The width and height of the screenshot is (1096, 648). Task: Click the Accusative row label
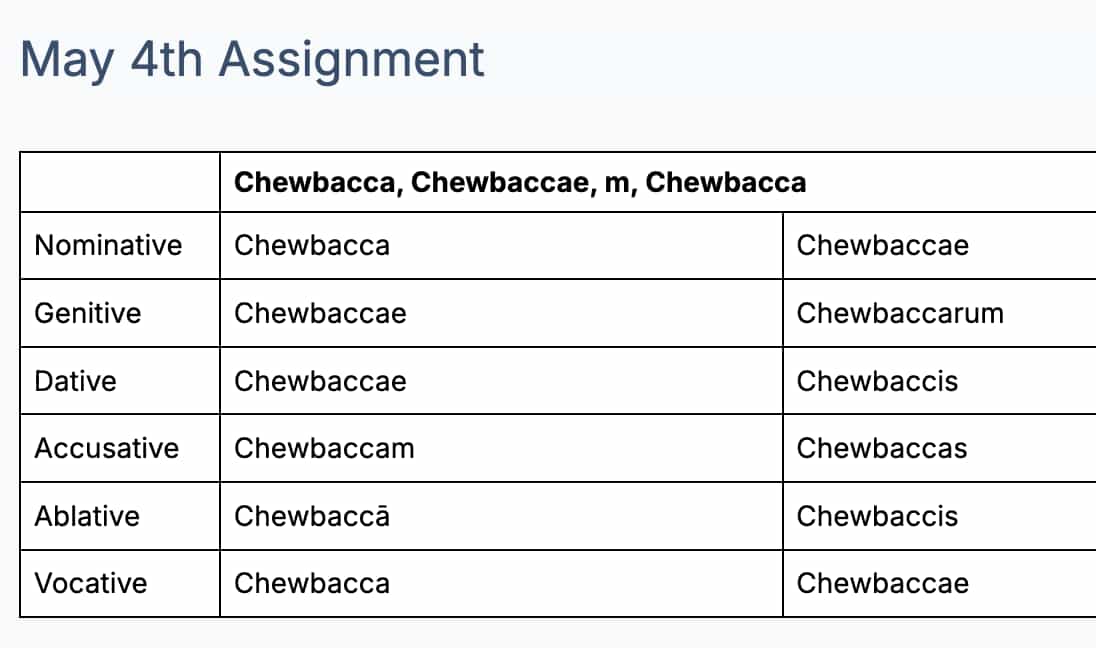pyautogui.click(x=120, y=448)
